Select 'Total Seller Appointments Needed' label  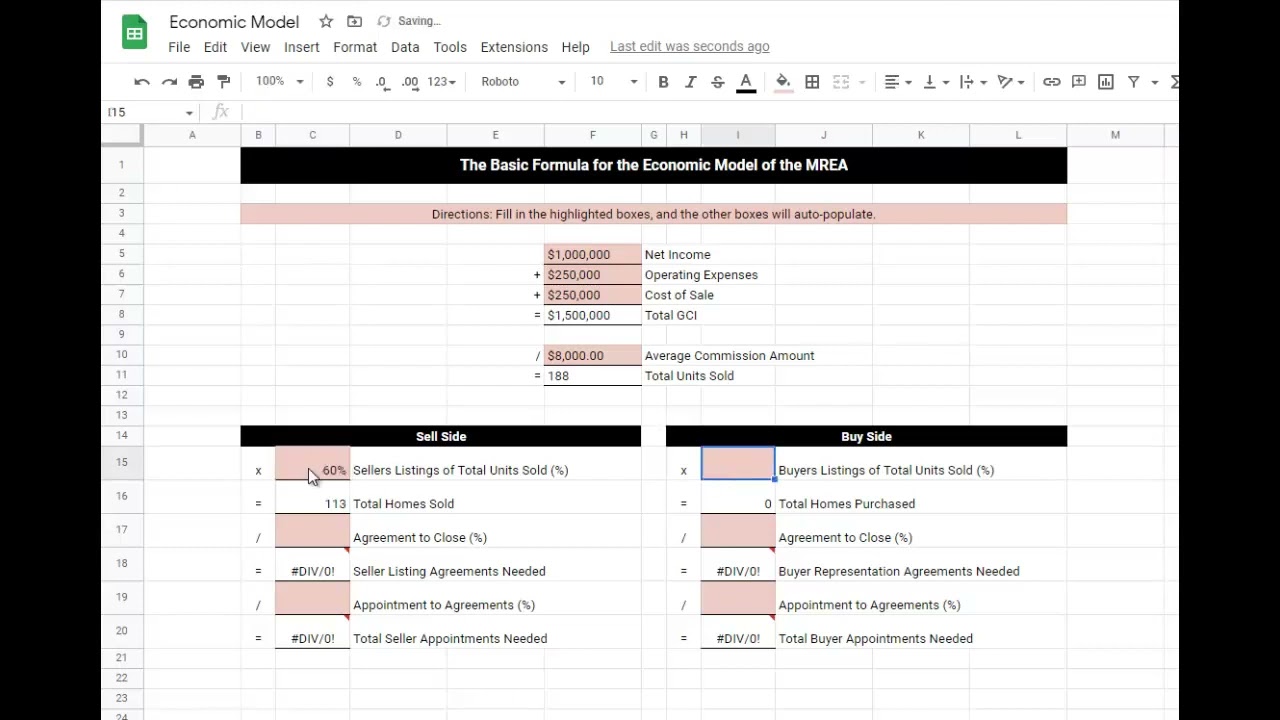tap(450, 638)
